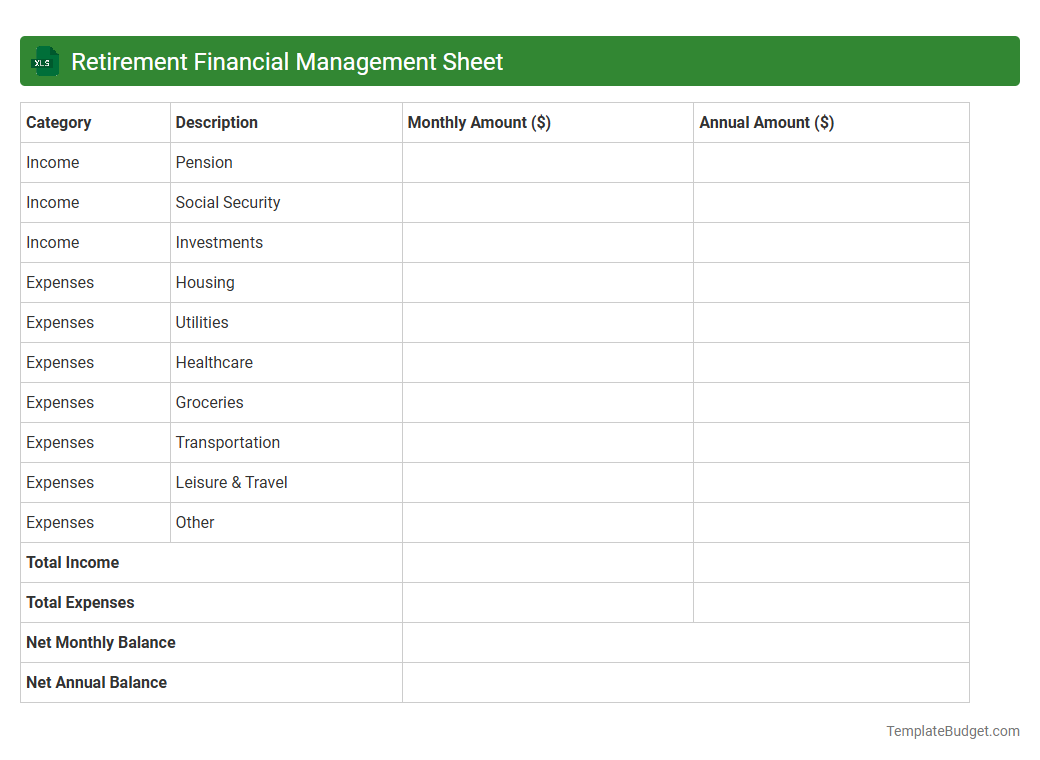Select the Social Security row

click(228, 202)
